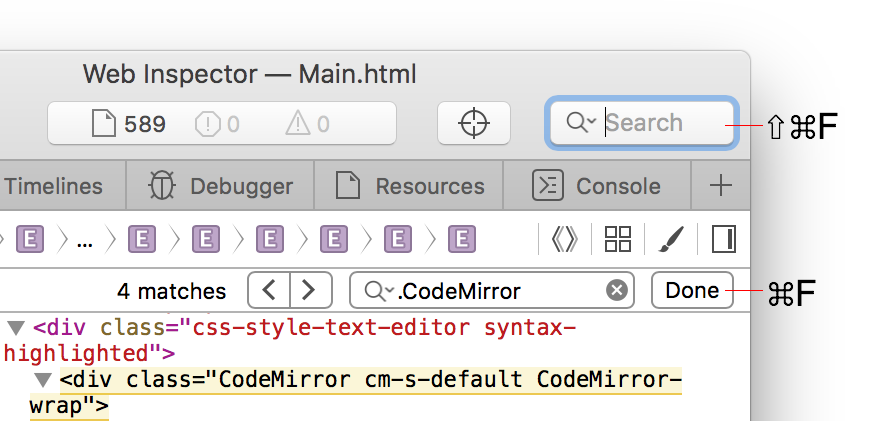The height and width of the screenshot is (421, 879).
Task: Select the leftmost E element breadcrumb
Action: tap(30, 239)
